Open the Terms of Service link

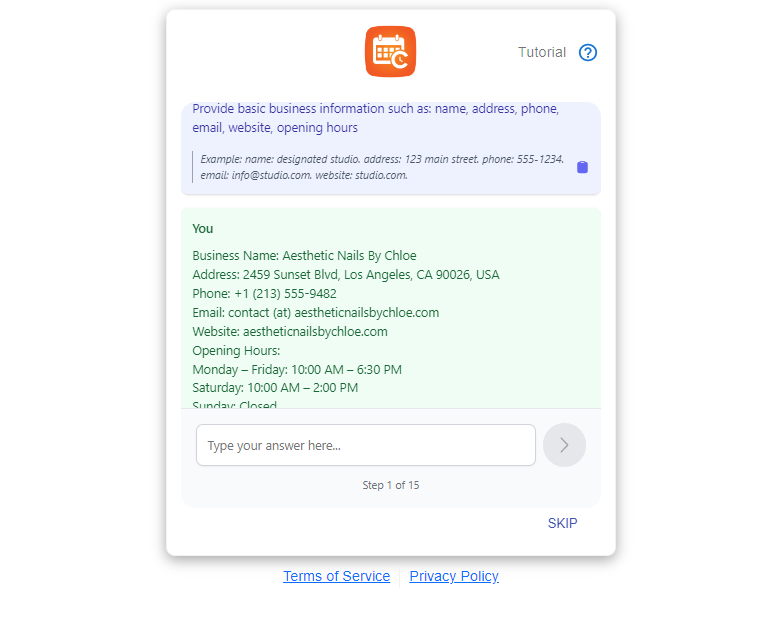[x=337, y=576]
